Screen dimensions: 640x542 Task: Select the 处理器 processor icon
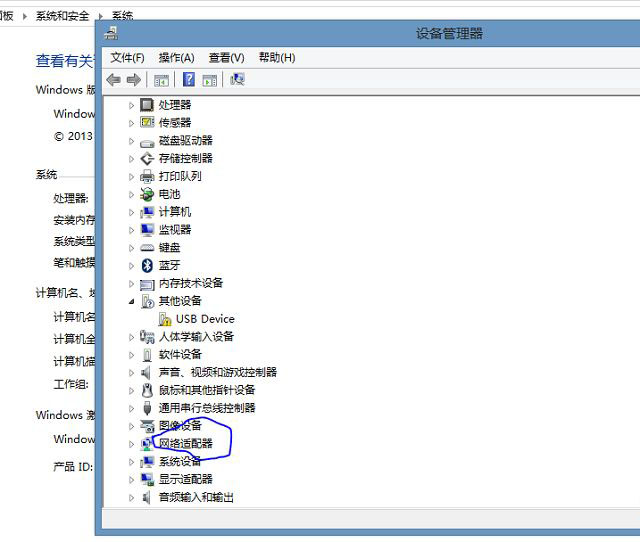pos(147,105)
